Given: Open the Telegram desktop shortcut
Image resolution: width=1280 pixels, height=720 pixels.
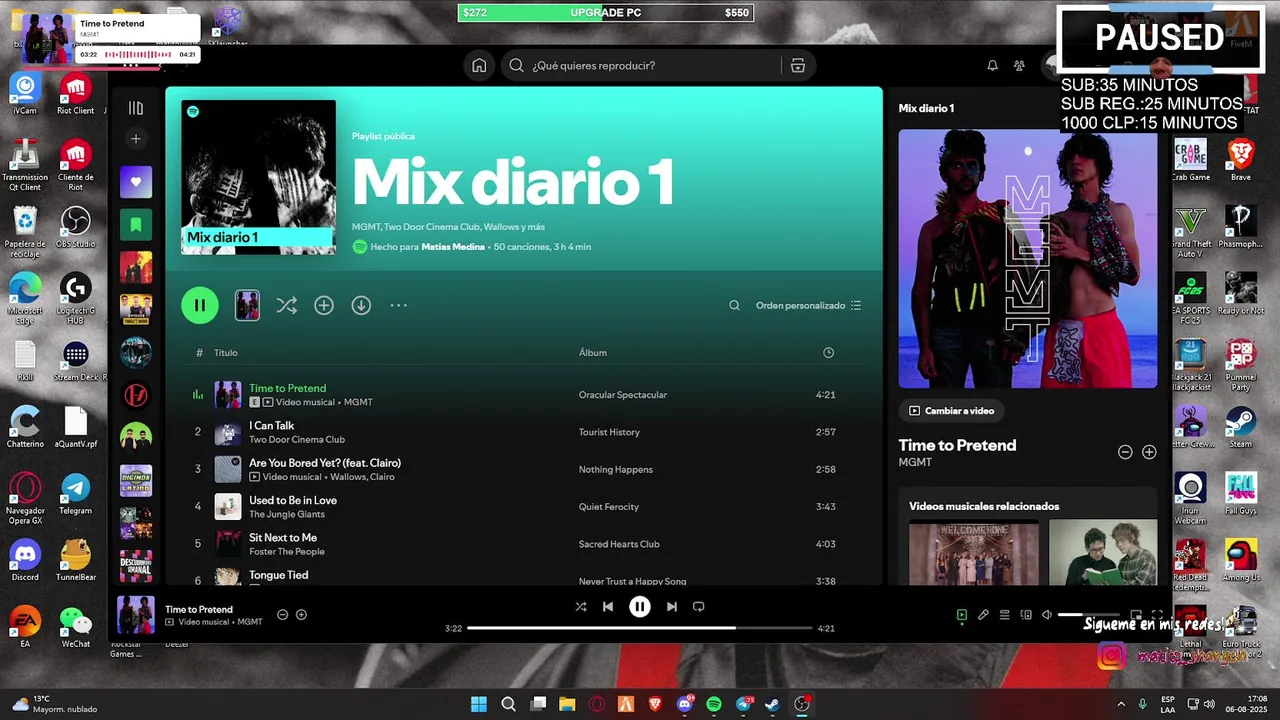Looking at the screenshot, I should (x=75, y=494).
